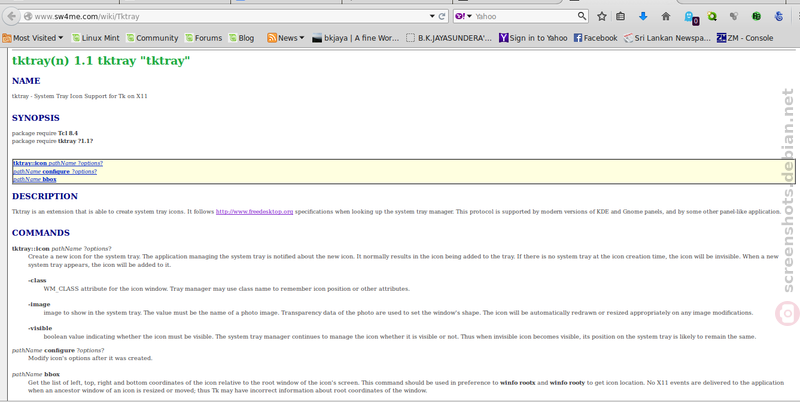Open the Facebook bookmark
This screenshot has width=800, height=402.
(x=595, y=38)
